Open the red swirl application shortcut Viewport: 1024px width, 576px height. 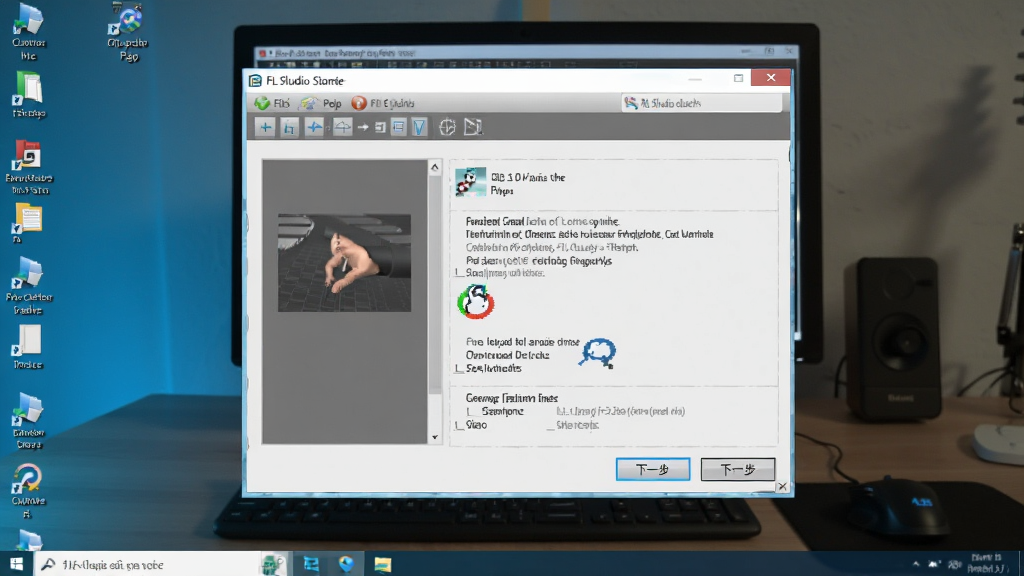click(29, 167)
